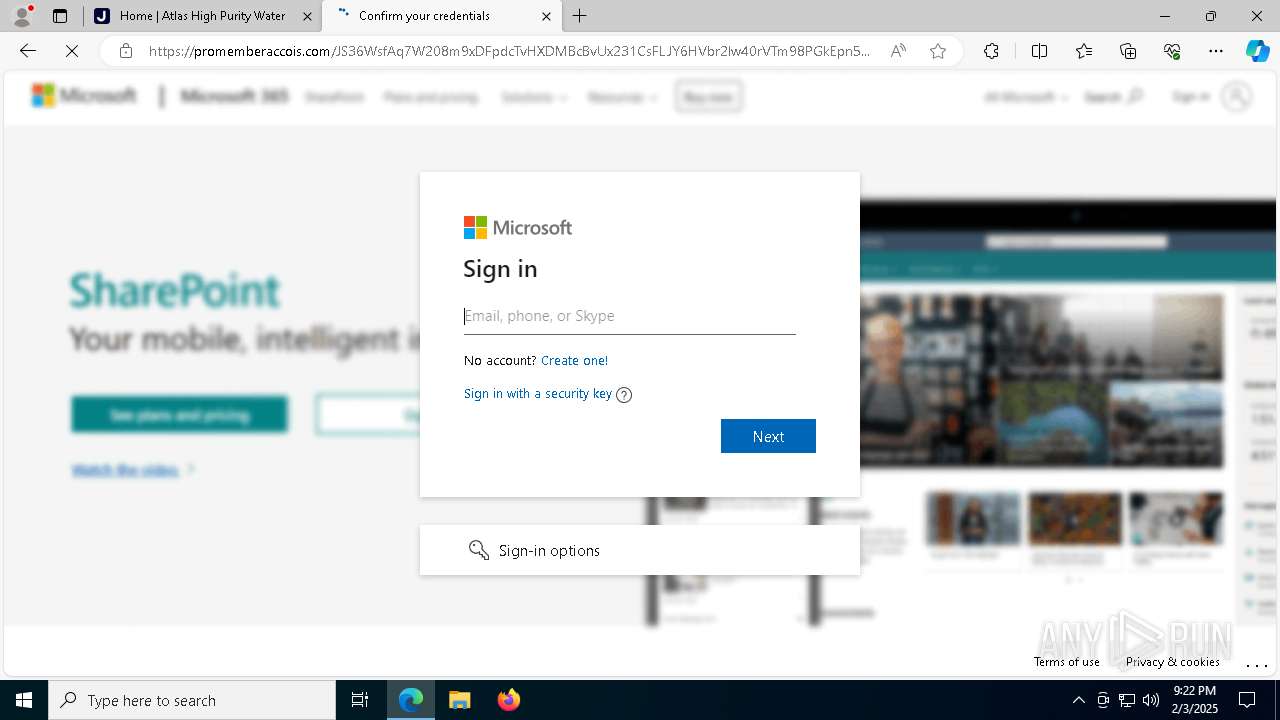Expand All Microsoft dropdown in header
Screen dimensions: 1280x720
(x=1026, y=97)
